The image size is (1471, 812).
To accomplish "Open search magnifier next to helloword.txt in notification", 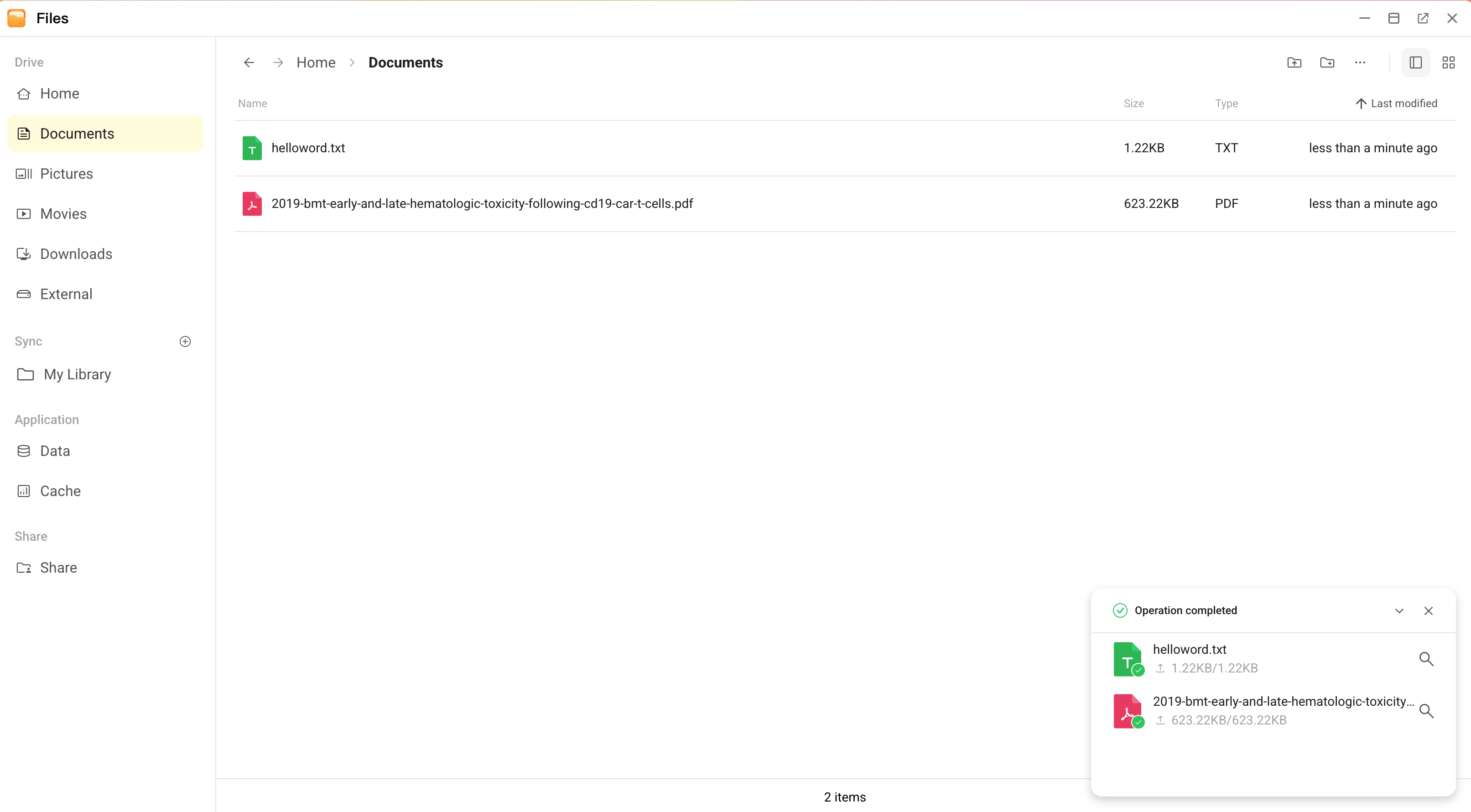I will (x=1426, y=659).
